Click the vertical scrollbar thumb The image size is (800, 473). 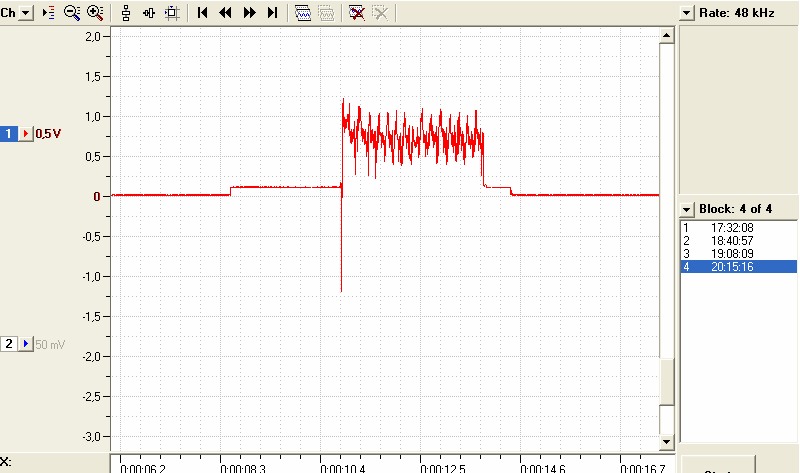[x=666, y=382]
